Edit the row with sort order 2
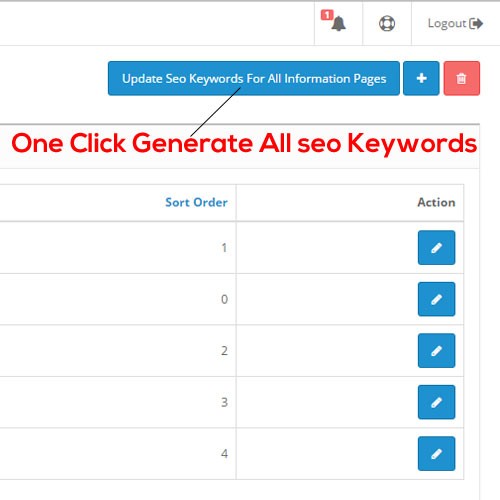 pos(436,351)
